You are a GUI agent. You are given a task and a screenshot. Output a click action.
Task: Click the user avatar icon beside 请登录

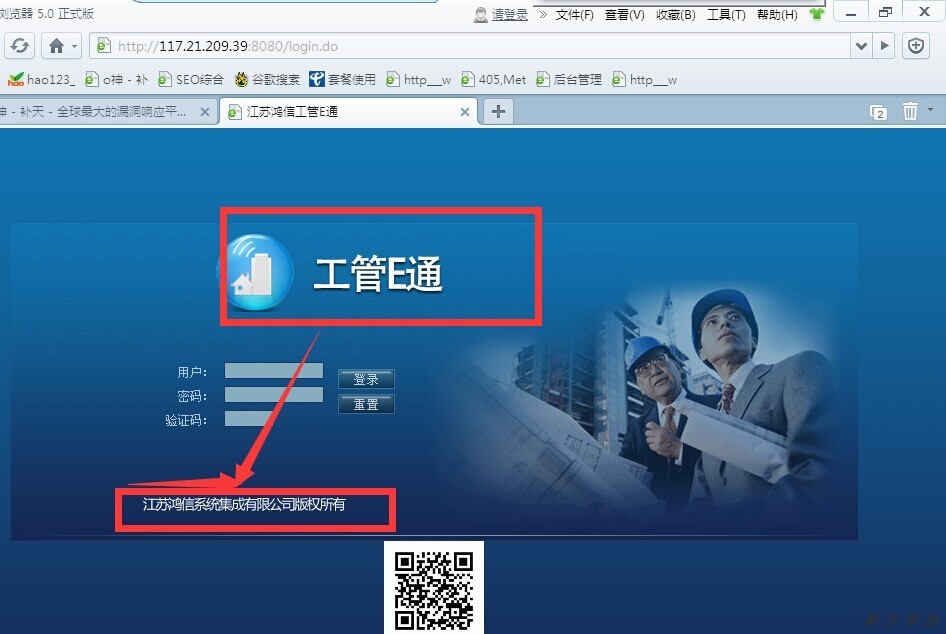pos(481,14)
